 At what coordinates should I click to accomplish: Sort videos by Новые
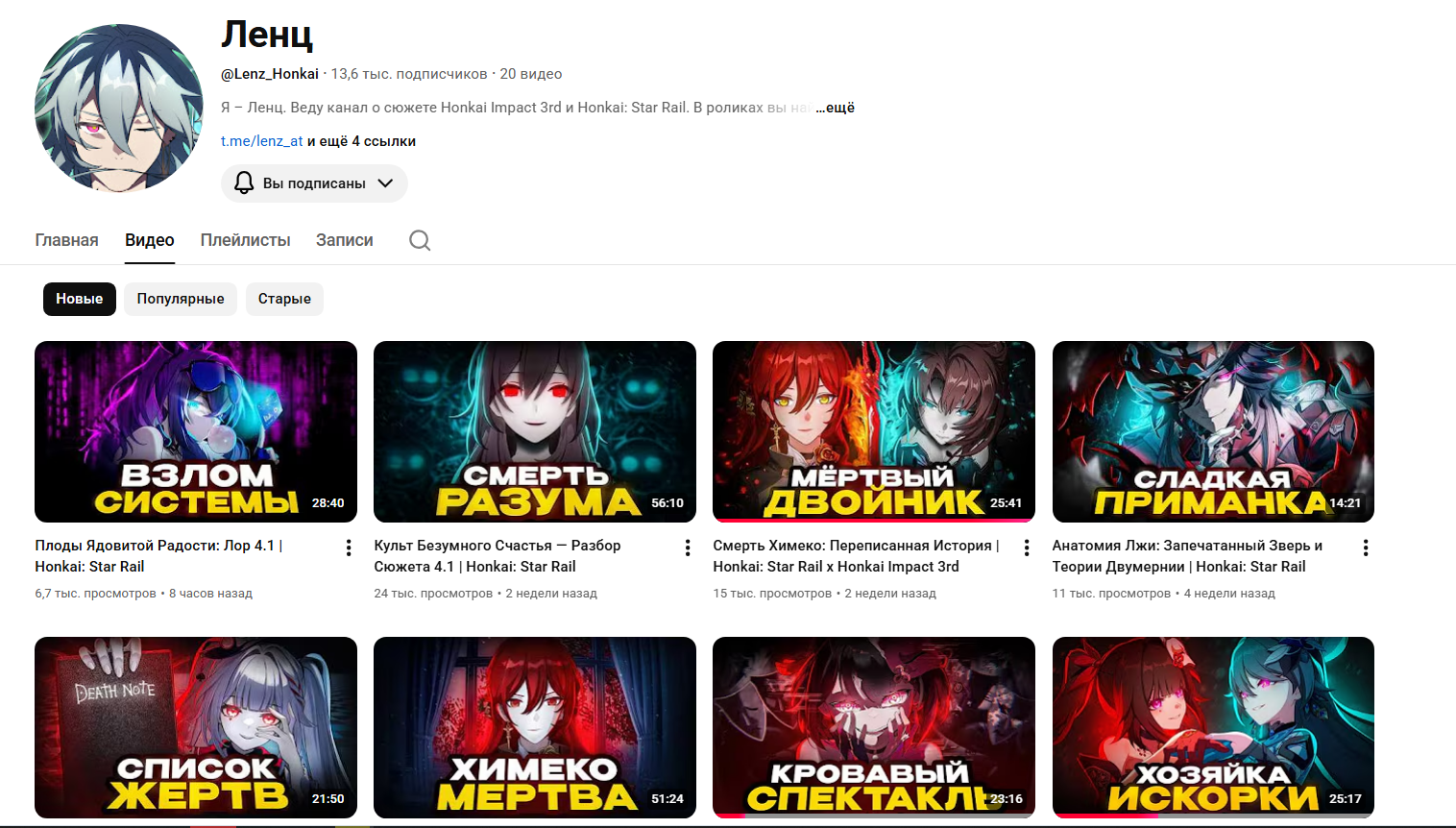tap(80, 299)
